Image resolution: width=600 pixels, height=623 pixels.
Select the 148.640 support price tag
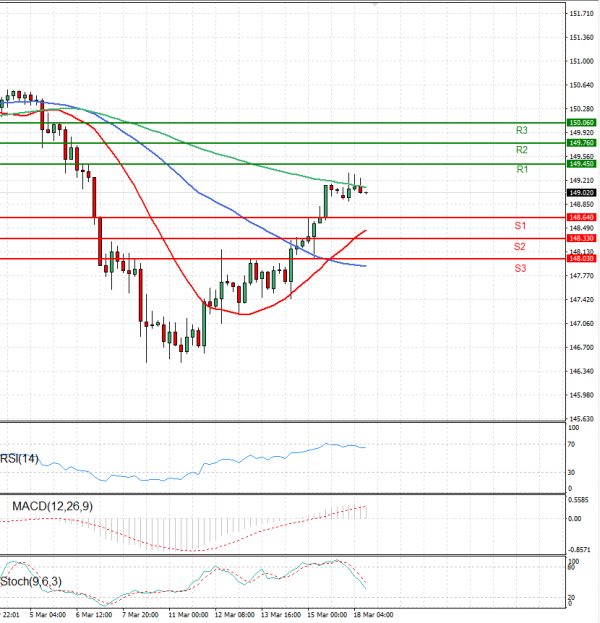[x=581, y=217]
